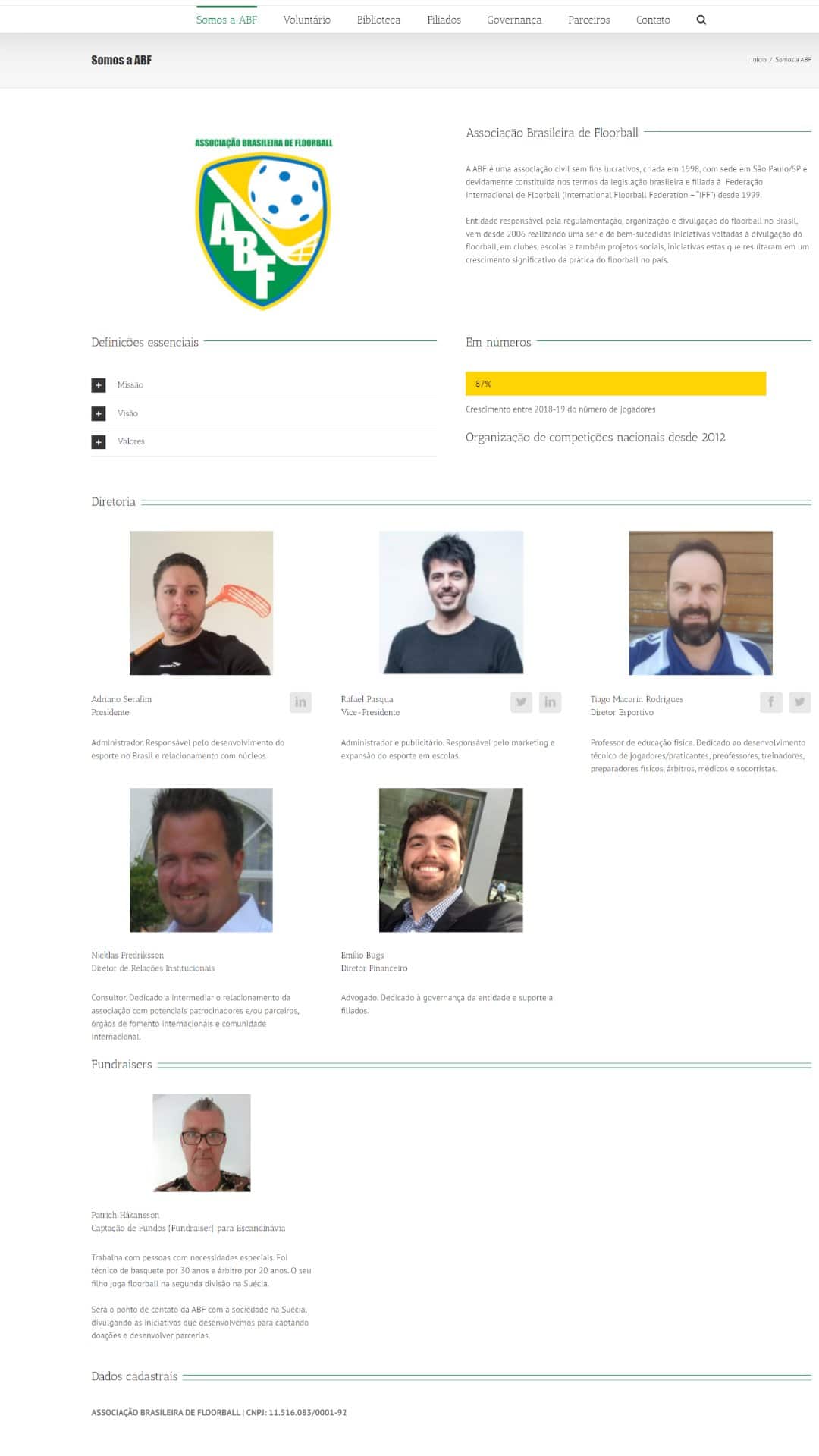The height and width of the screenshot is (1456, 819).
Task: Click Patrich Håkansson's fundraiser photo
Action: tap(202, 1143)
